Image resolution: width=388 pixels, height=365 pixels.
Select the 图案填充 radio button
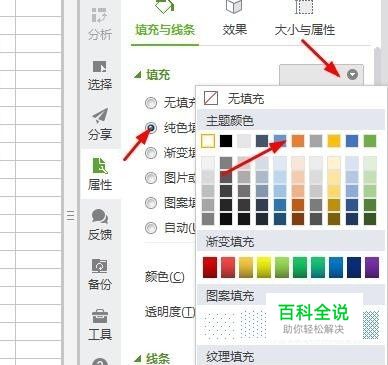coord(151,203)
